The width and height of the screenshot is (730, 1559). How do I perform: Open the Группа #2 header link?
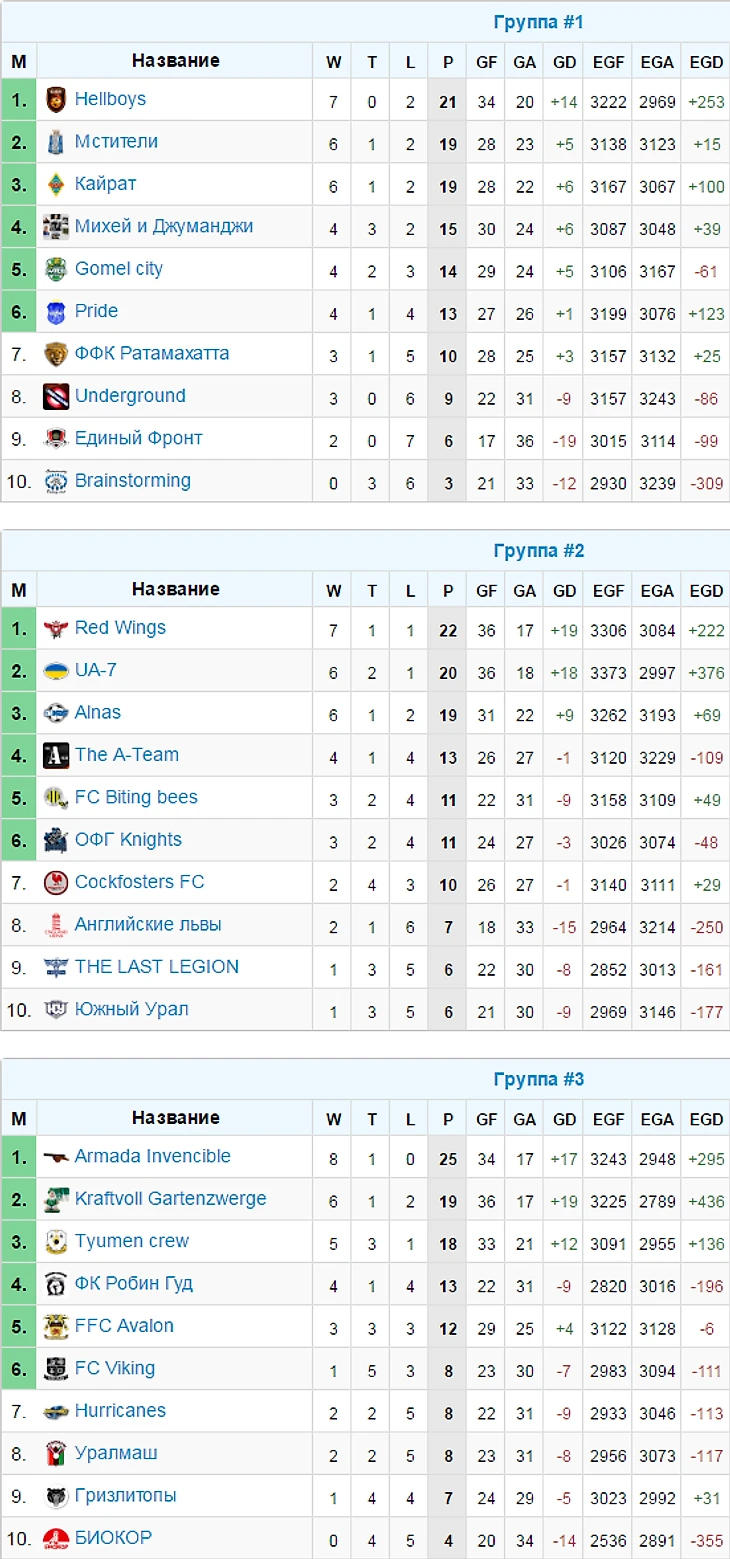(x=538, y=551)
